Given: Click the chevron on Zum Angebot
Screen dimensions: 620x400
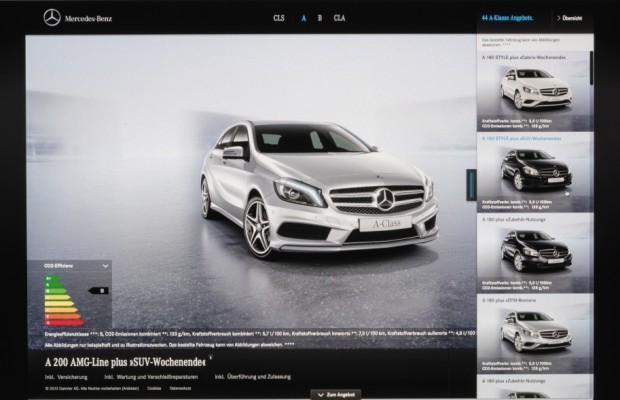Looking at the screenshot, I should (321, 395).
